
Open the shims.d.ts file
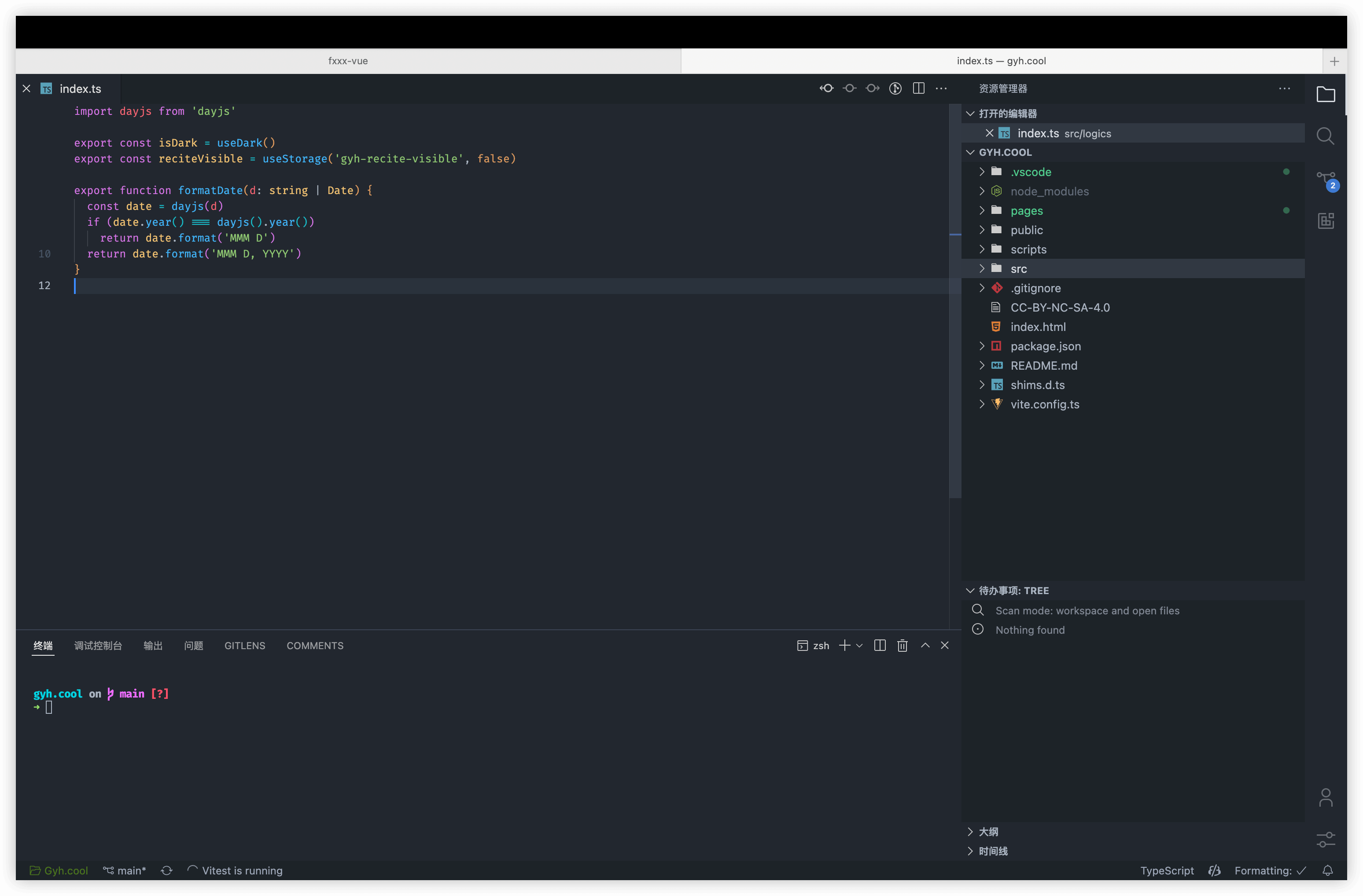coord(1133,385)
